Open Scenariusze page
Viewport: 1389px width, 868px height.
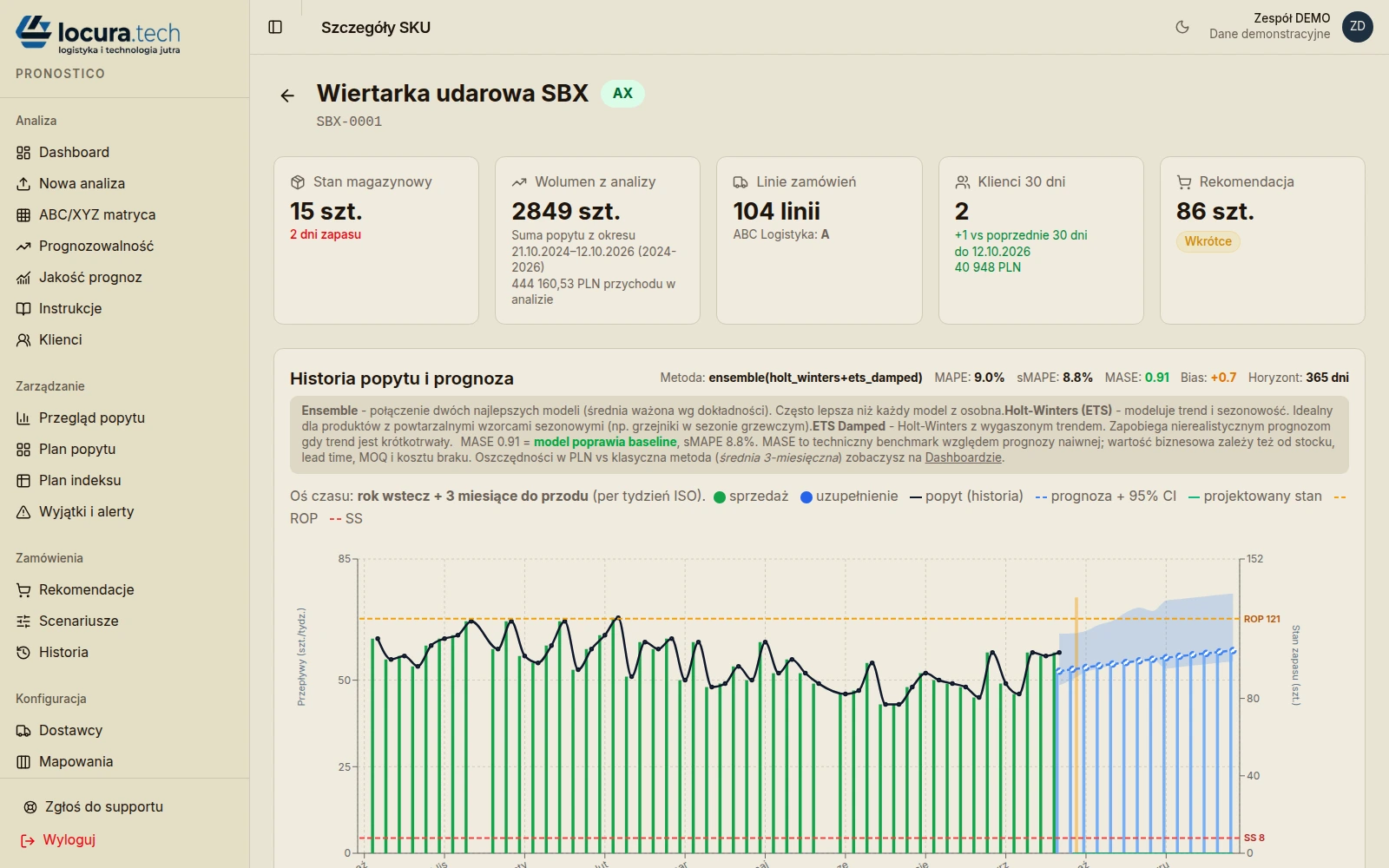coord(124,621)
